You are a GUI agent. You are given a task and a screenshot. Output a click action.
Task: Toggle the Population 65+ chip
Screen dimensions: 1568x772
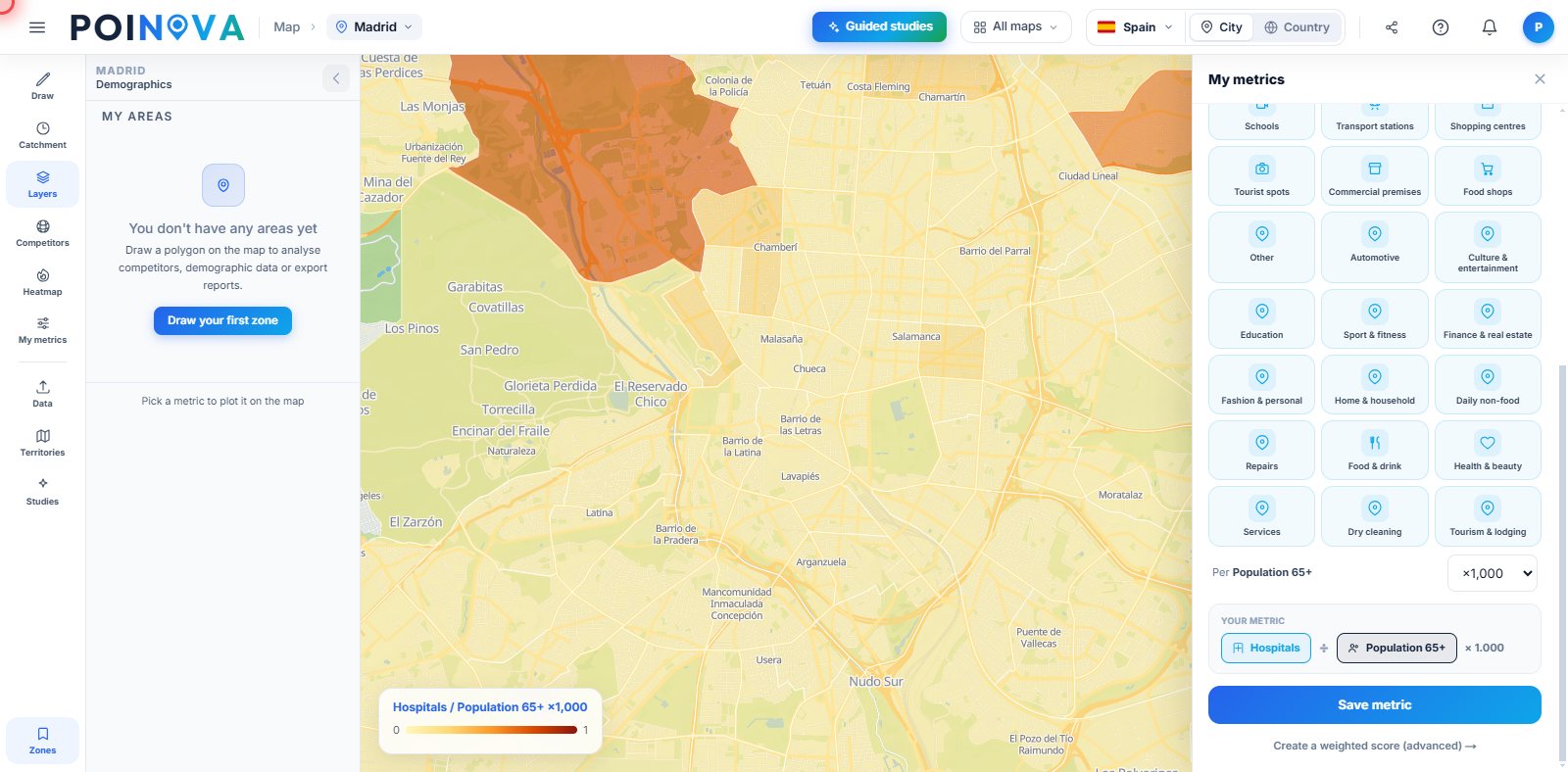[1396, 649]
